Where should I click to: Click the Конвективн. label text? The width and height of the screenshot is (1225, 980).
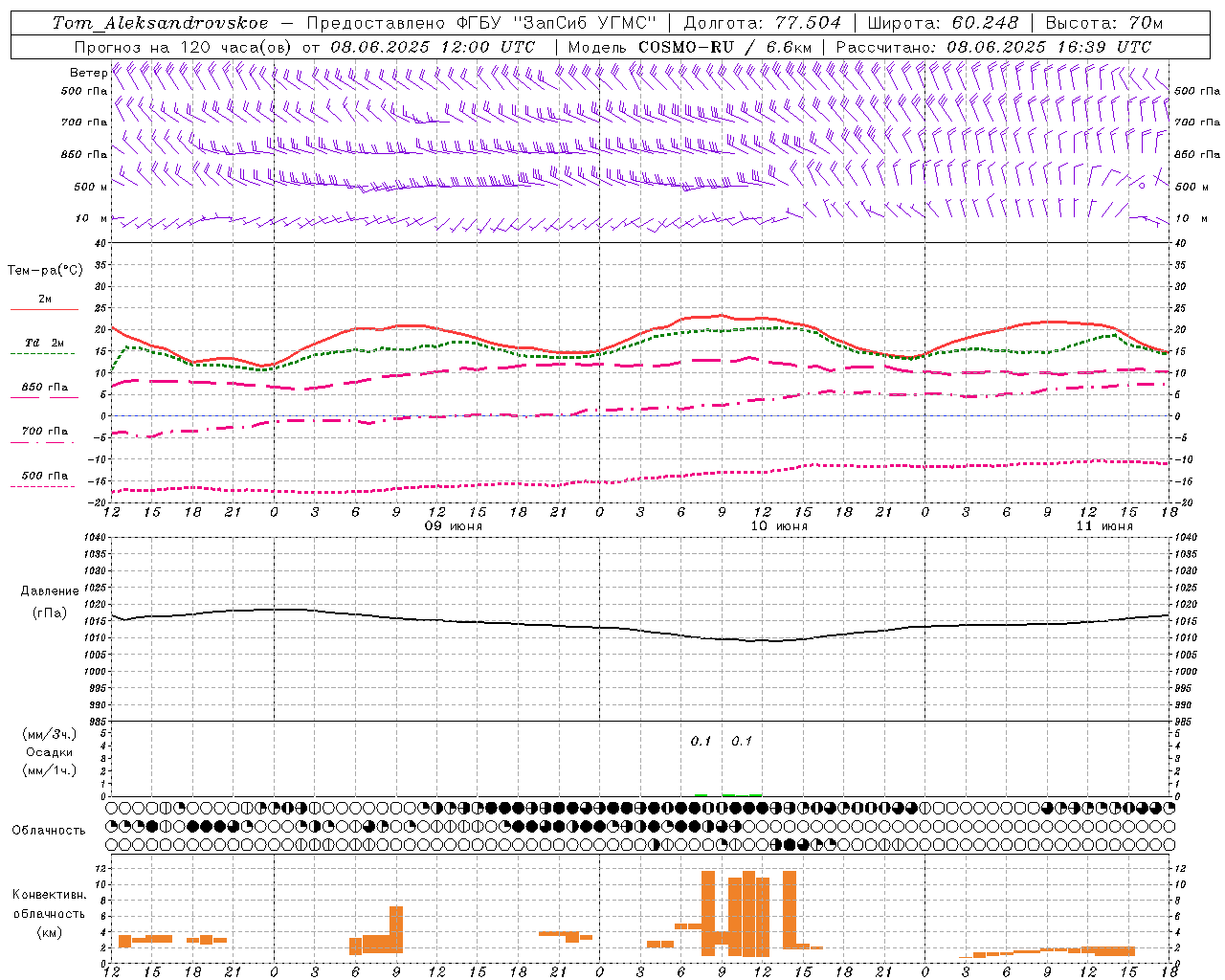click(x=49, y=895)
